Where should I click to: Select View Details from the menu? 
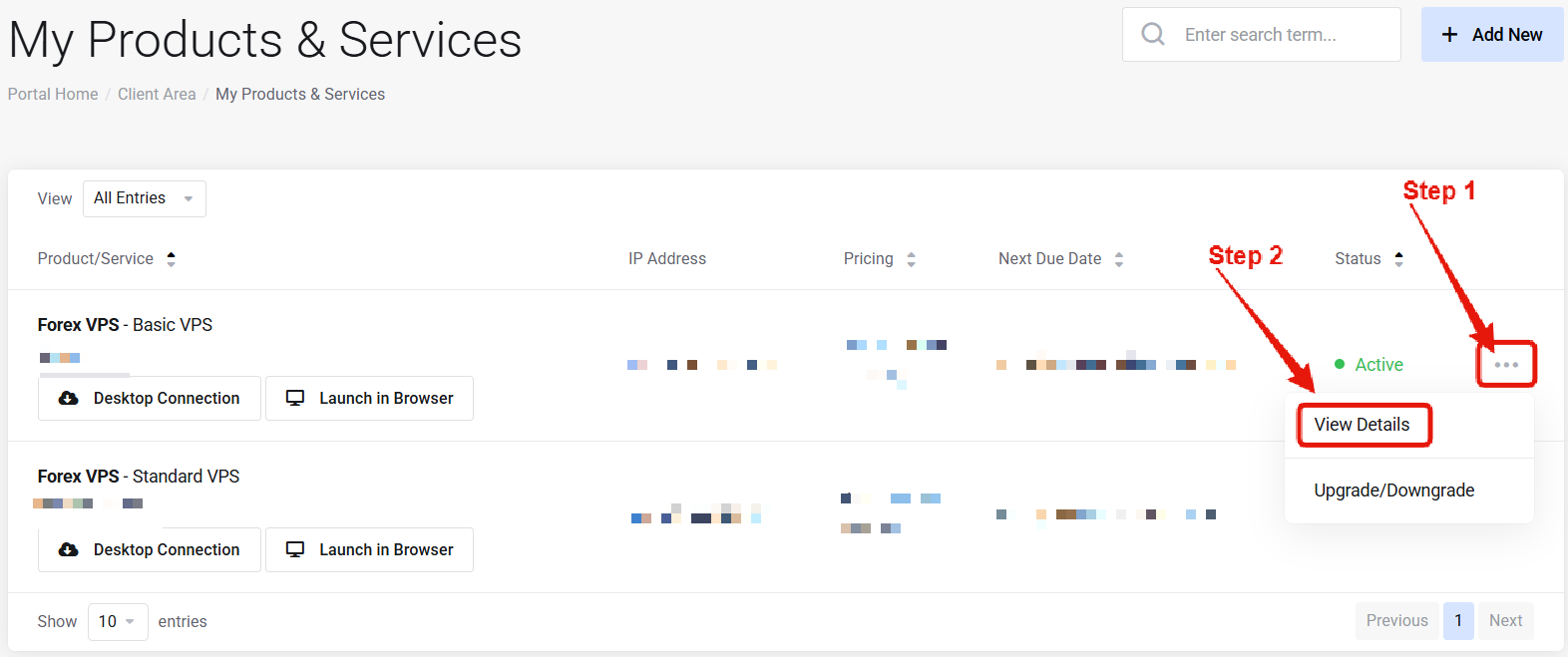click(1362, 425)
